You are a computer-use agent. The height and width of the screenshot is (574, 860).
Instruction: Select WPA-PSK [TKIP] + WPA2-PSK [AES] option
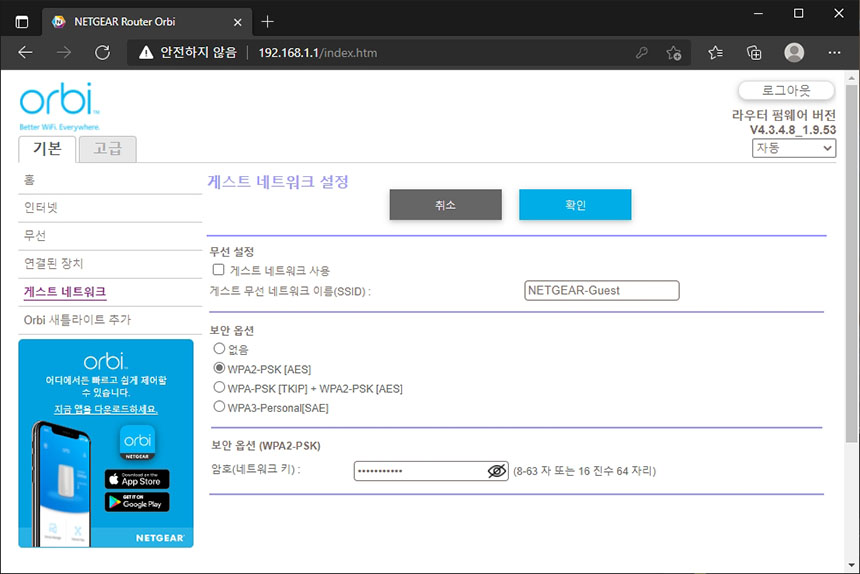[x=219, y=388]
